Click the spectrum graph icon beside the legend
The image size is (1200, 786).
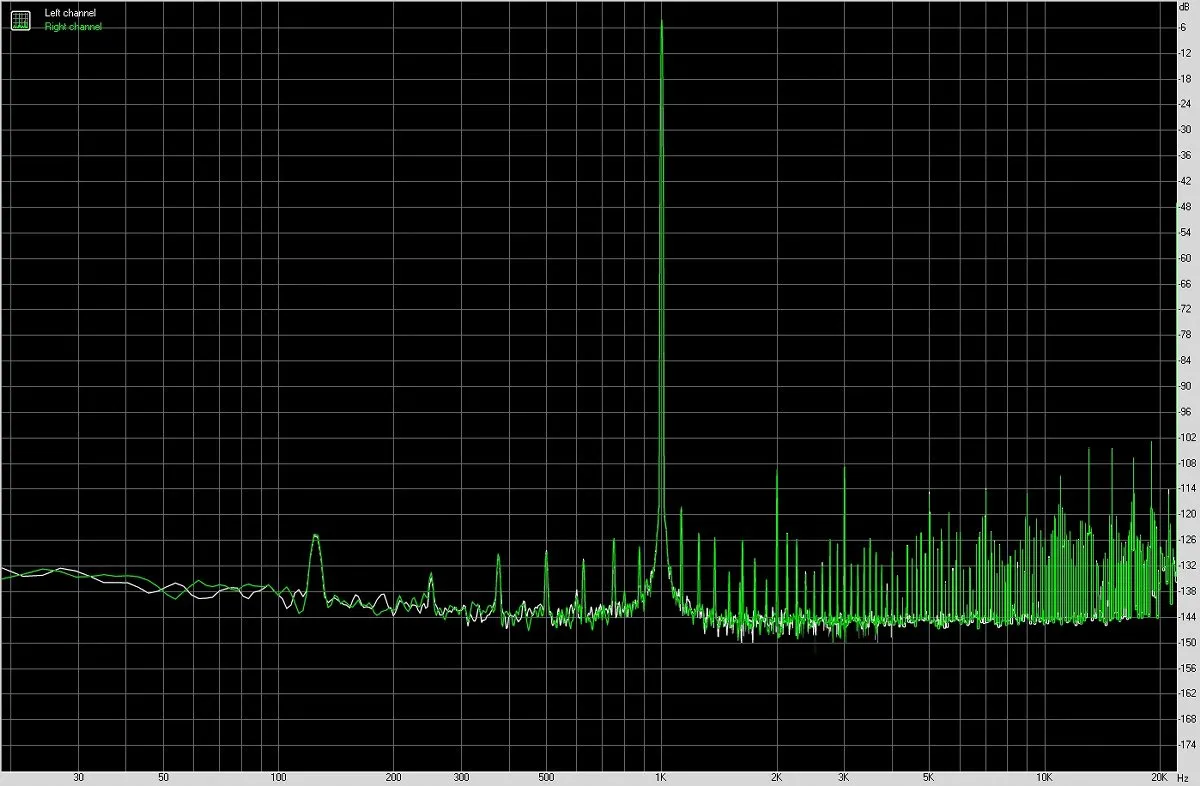[21, 20]
